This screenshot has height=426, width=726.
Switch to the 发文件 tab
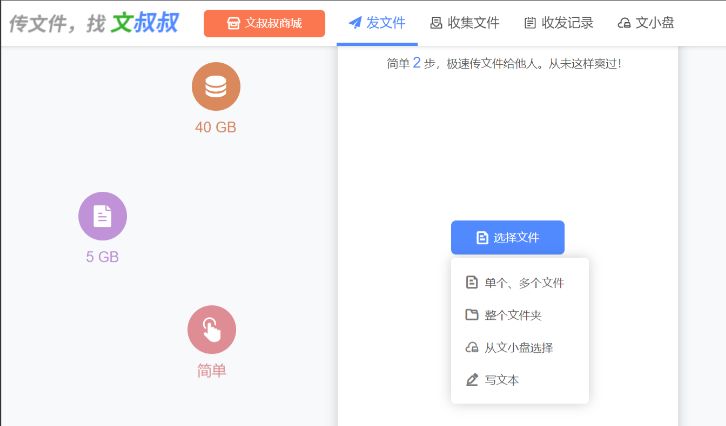point(377,23)
